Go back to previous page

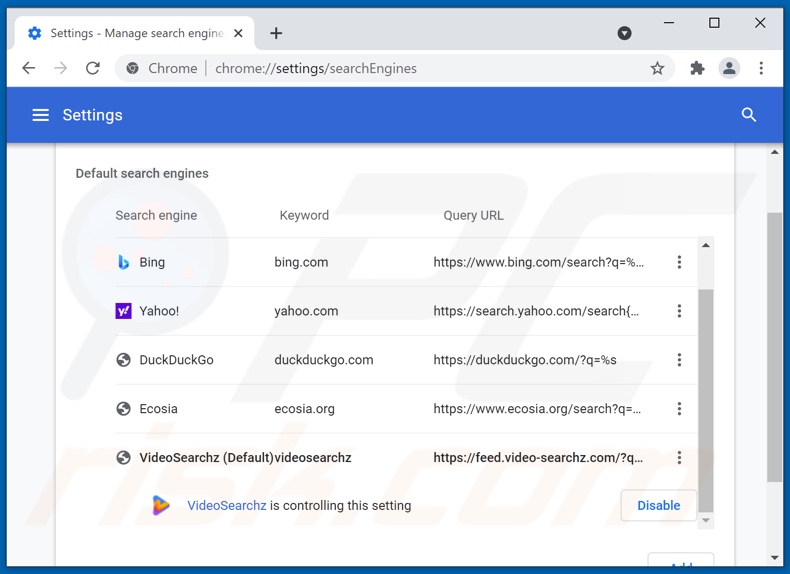tap(29, 68)
